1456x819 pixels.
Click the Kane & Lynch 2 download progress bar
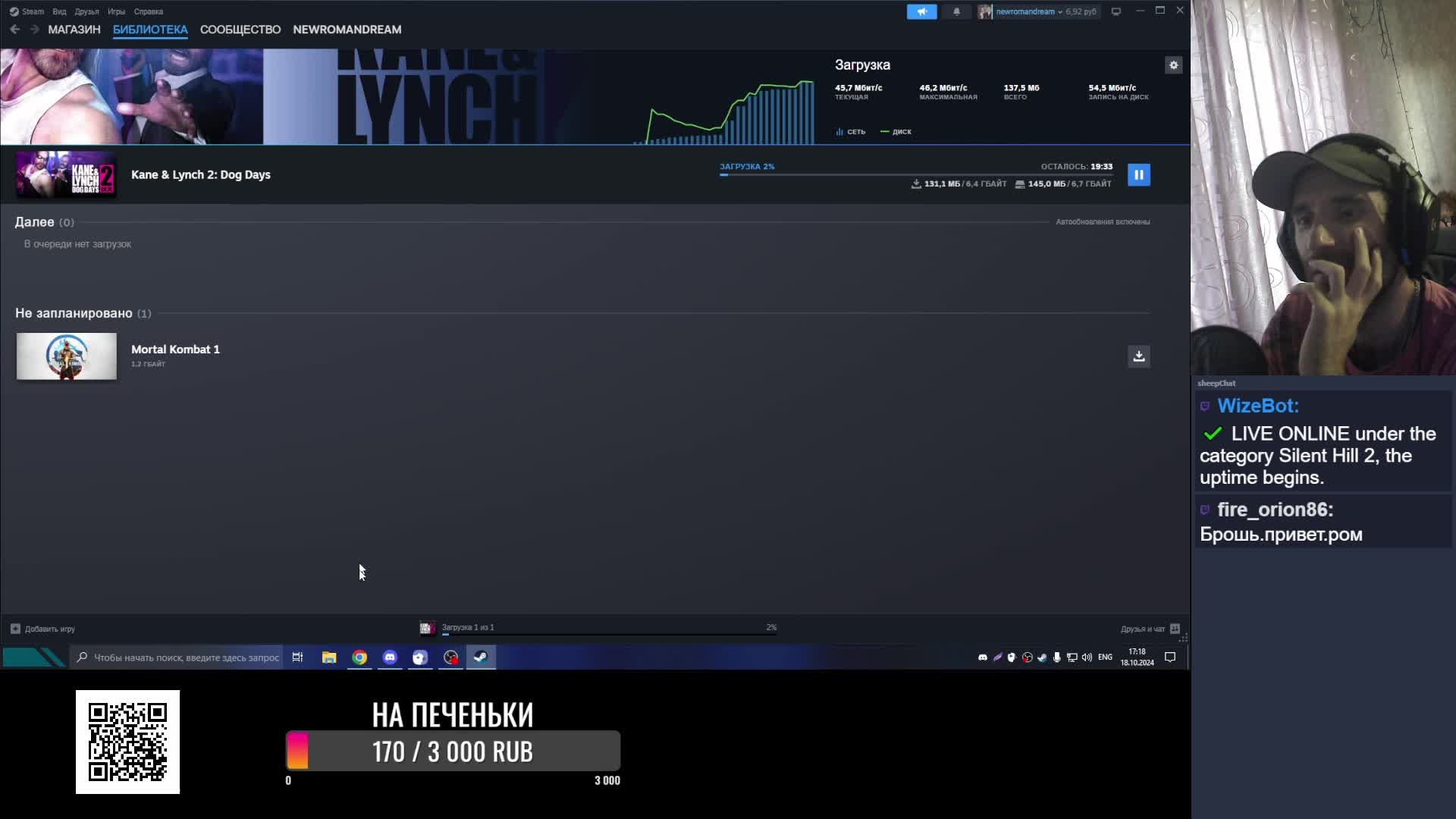915,174
